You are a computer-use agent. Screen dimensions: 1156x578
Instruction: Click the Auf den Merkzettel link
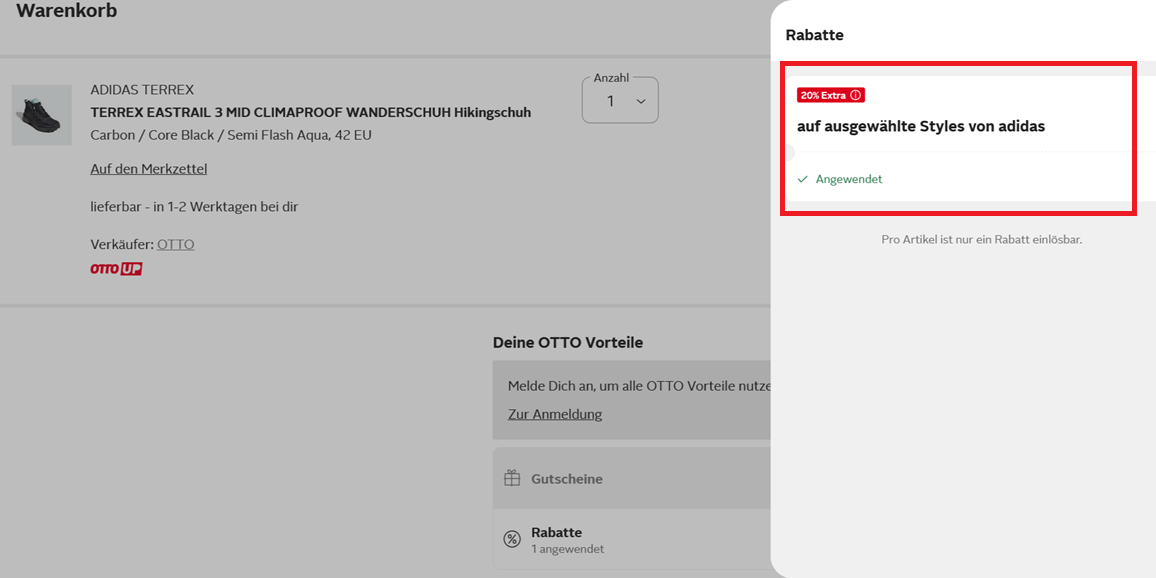pyautogui.click(x=148, y=169)
